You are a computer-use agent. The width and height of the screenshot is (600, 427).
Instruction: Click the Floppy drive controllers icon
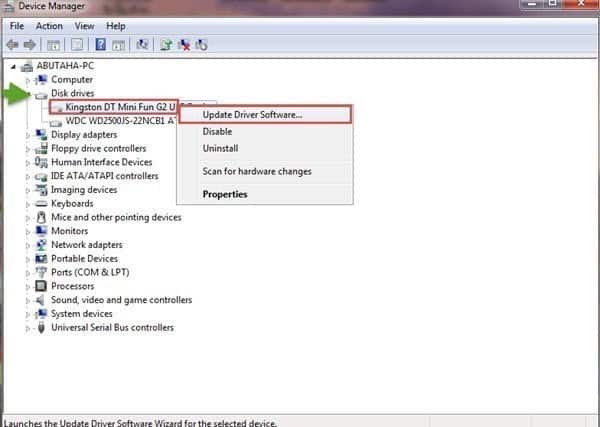(x=41, y=148)
